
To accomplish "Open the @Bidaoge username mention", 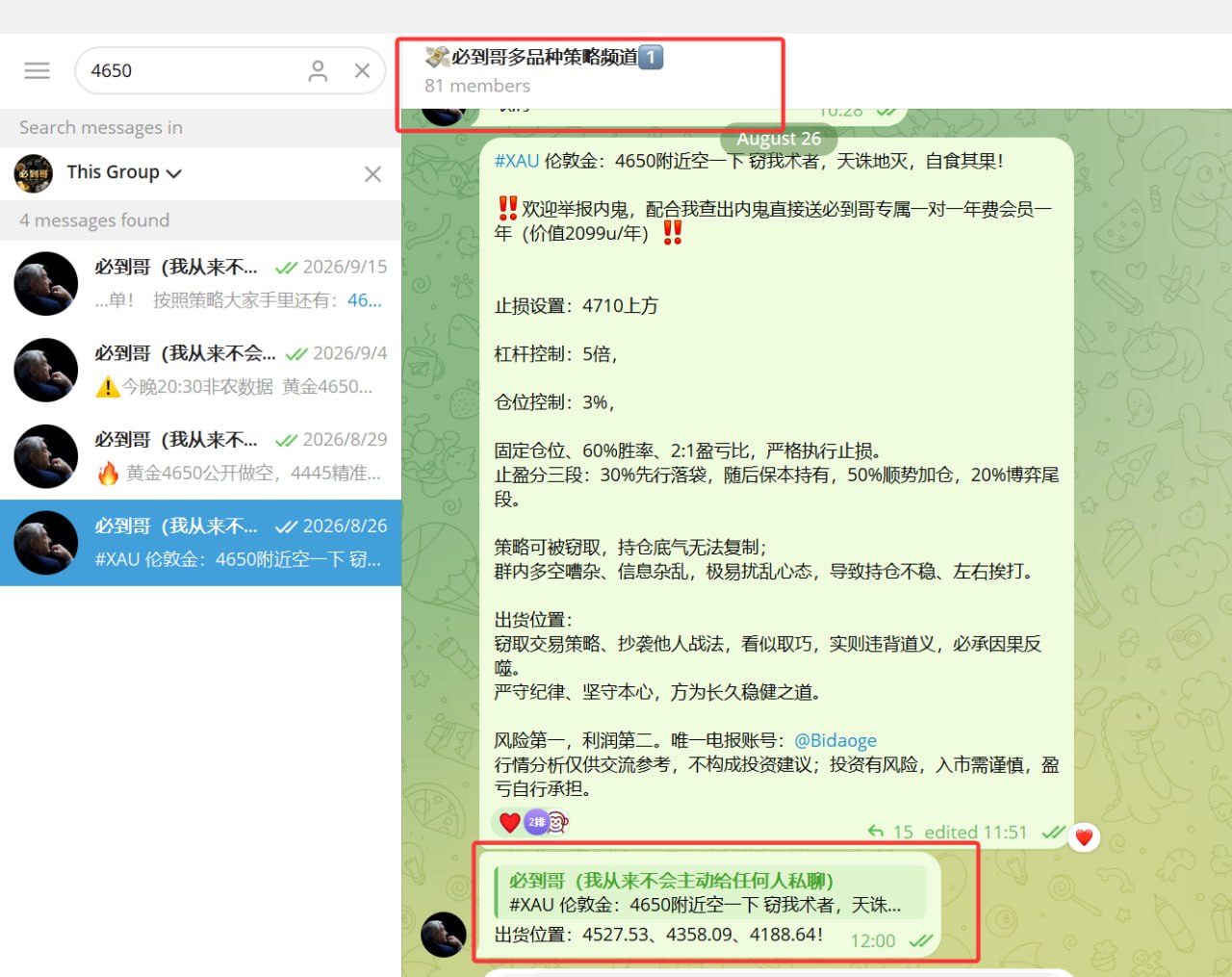I will click(835, 740).
